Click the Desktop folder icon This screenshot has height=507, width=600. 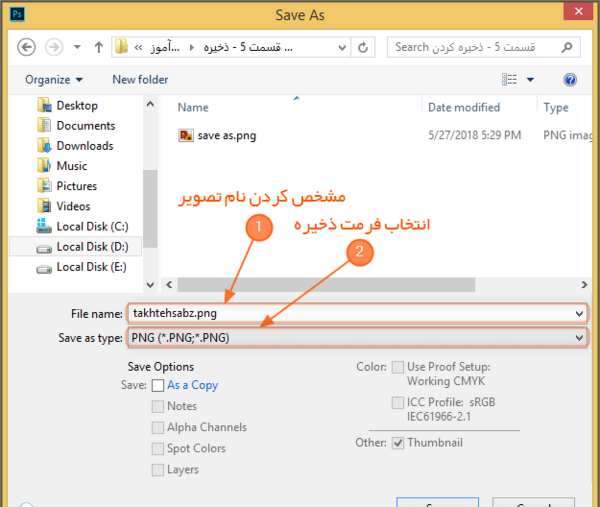click(44, 105)
